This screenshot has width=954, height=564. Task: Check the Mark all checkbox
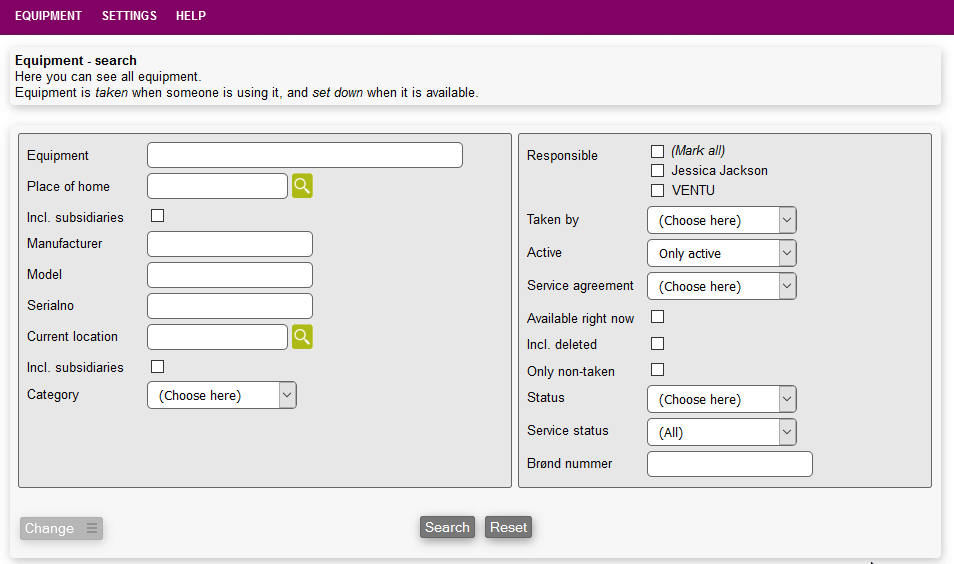(657, 151)
